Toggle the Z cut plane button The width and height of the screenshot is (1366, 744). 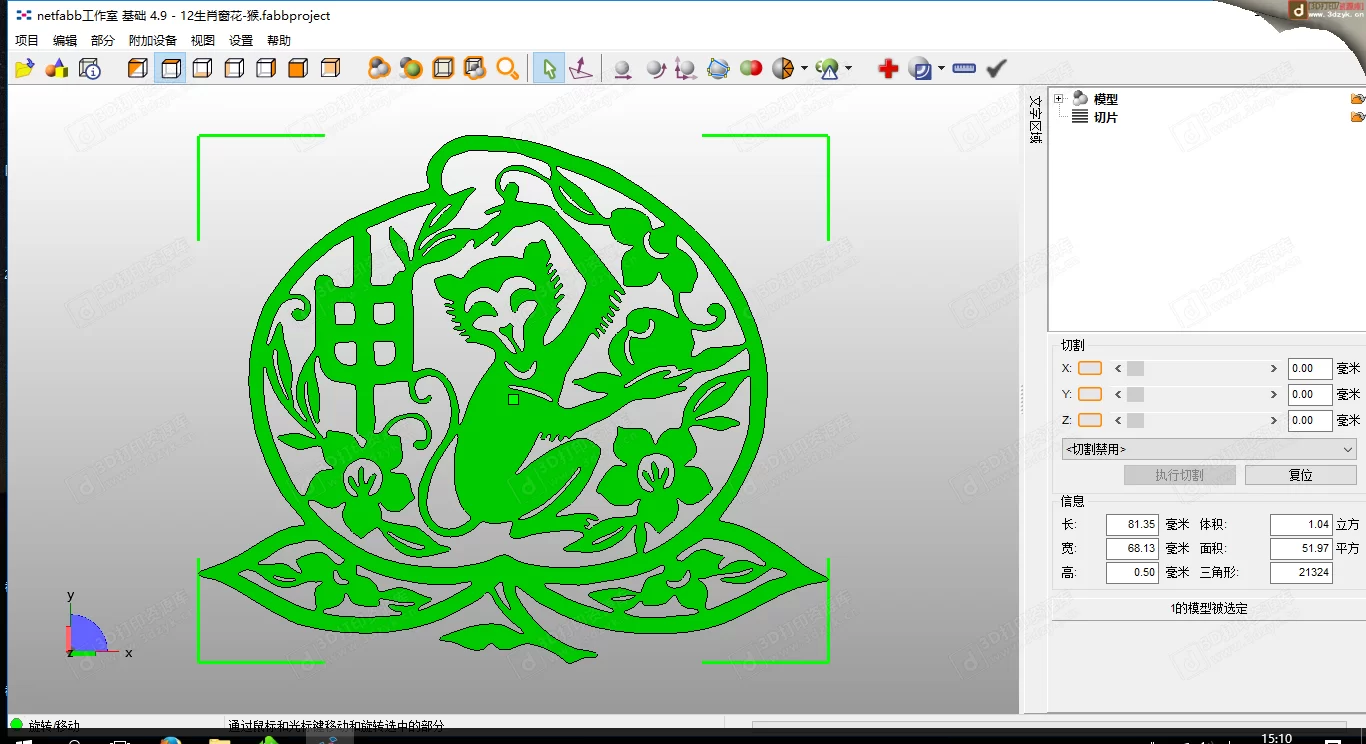1090,420
